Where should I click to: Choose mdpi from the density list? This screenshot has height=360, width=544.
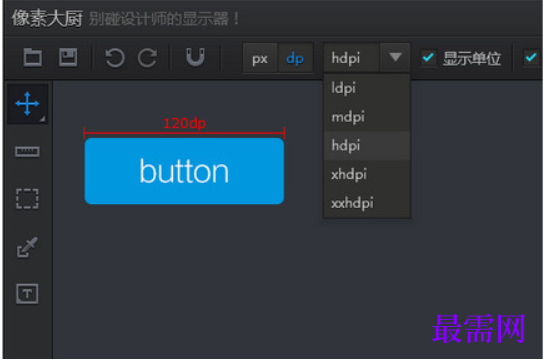367,117
